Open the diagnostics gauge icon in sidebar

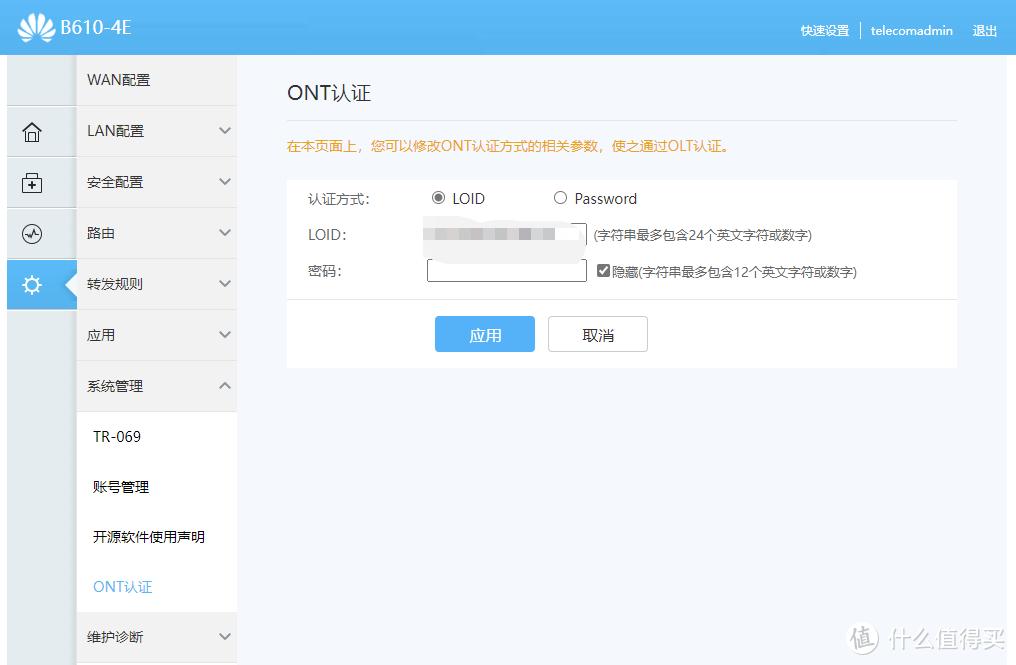tap(32, 233)
